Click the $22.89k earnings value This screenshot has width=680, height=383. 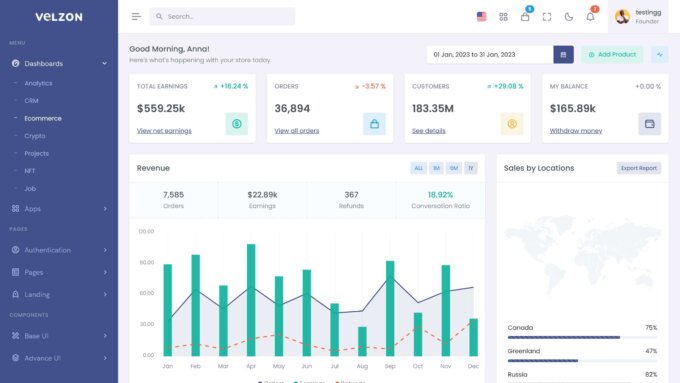(262, 195)
